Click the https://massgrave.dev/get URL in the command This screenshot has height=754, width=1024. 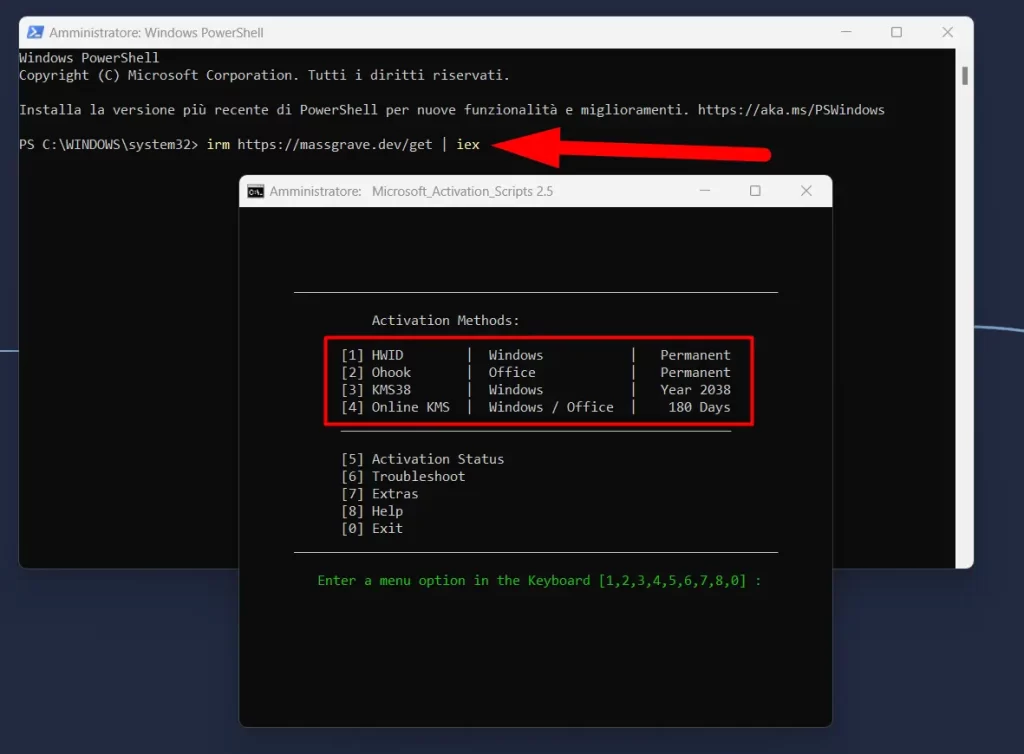coord(334,144)
